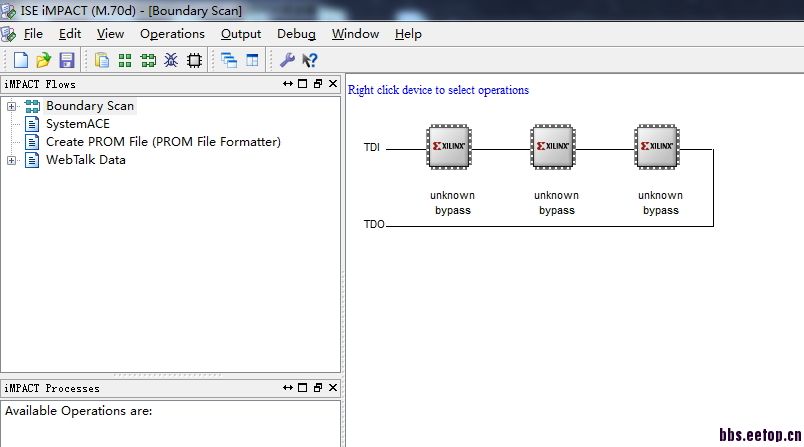Open the Output menu
The width and height of the screenshot is (804, 447).
241,34
